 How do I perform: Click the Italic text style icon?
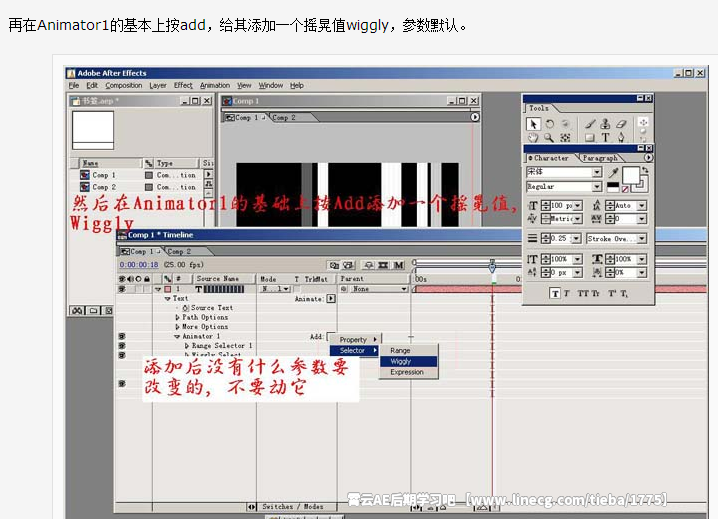(566, 294)
